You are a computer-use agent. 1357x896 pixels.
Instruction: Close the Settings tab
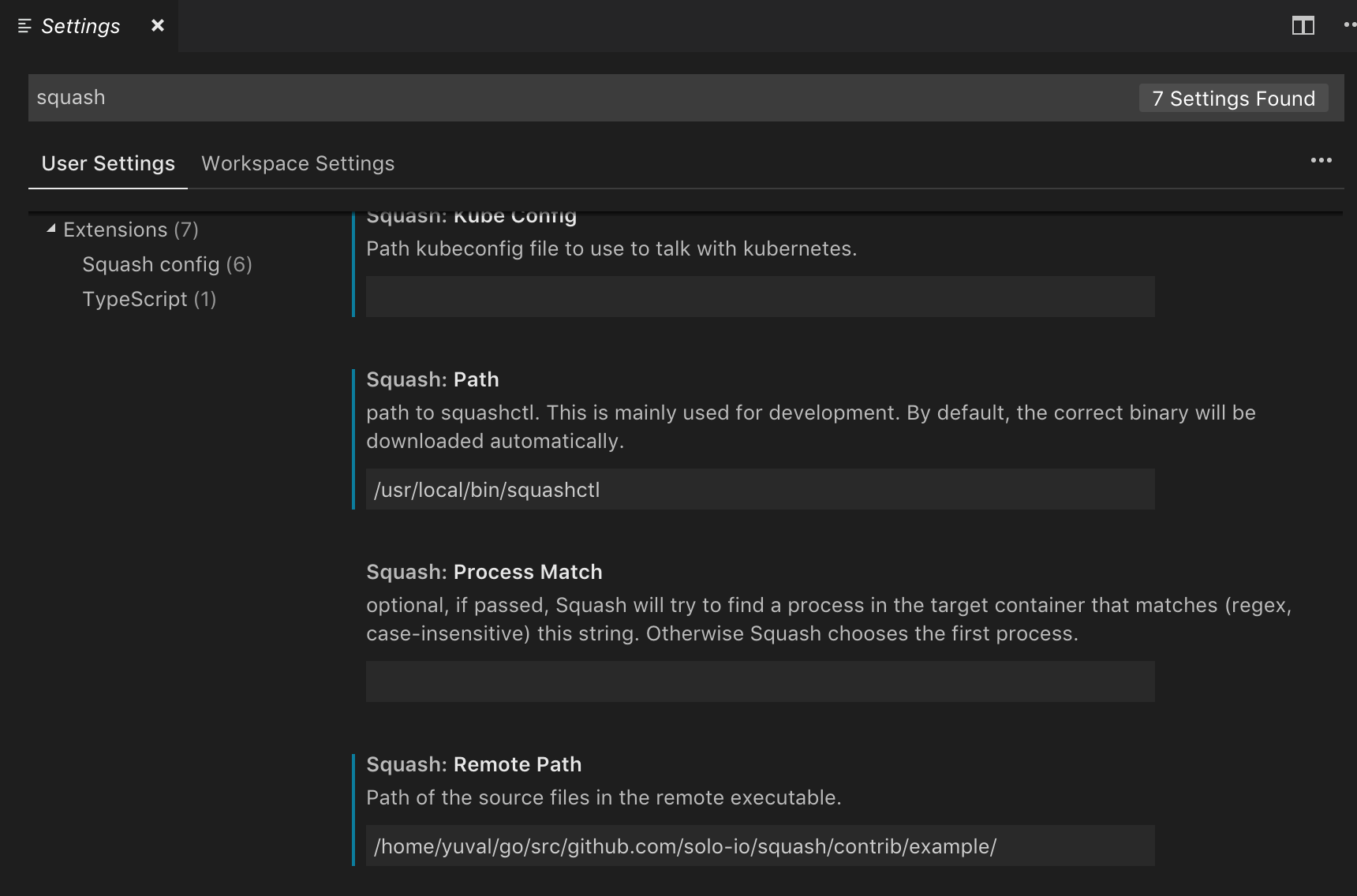tap(158, 25)
